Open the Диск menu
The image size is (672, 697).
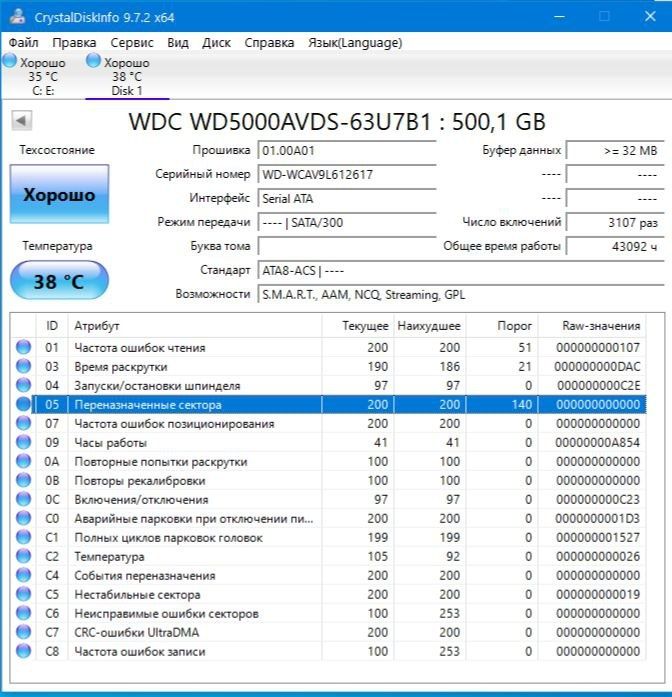click(216, 43)
